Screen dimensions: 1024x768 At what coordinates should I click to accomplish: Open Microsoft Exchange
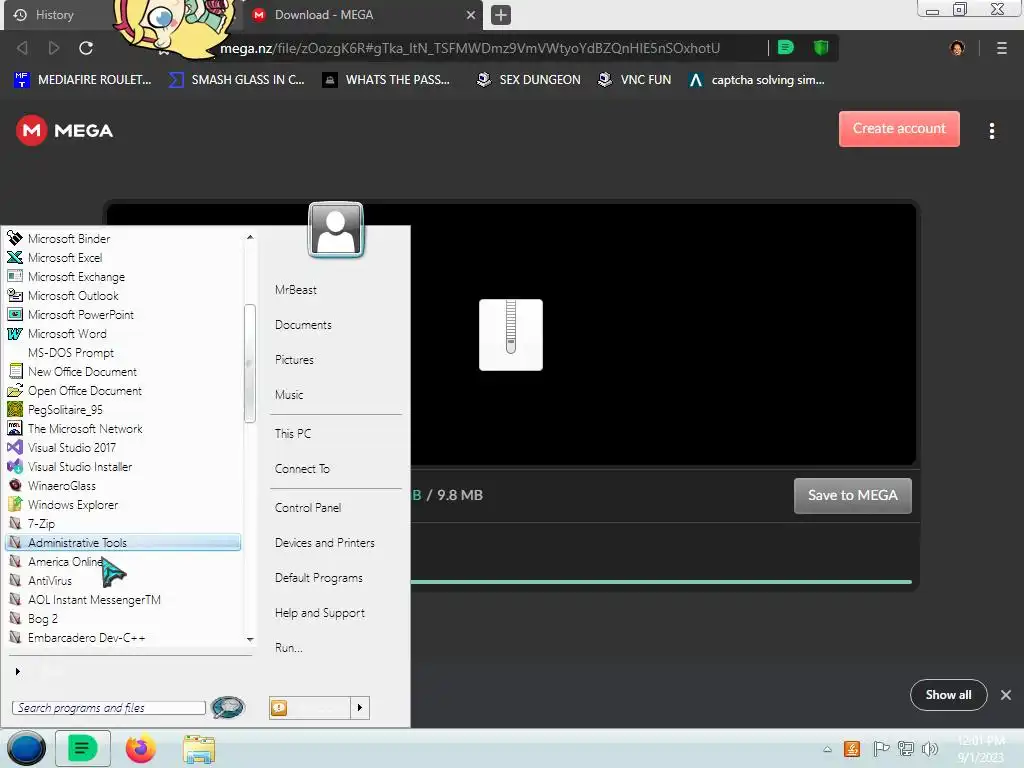tap(76, 277)
